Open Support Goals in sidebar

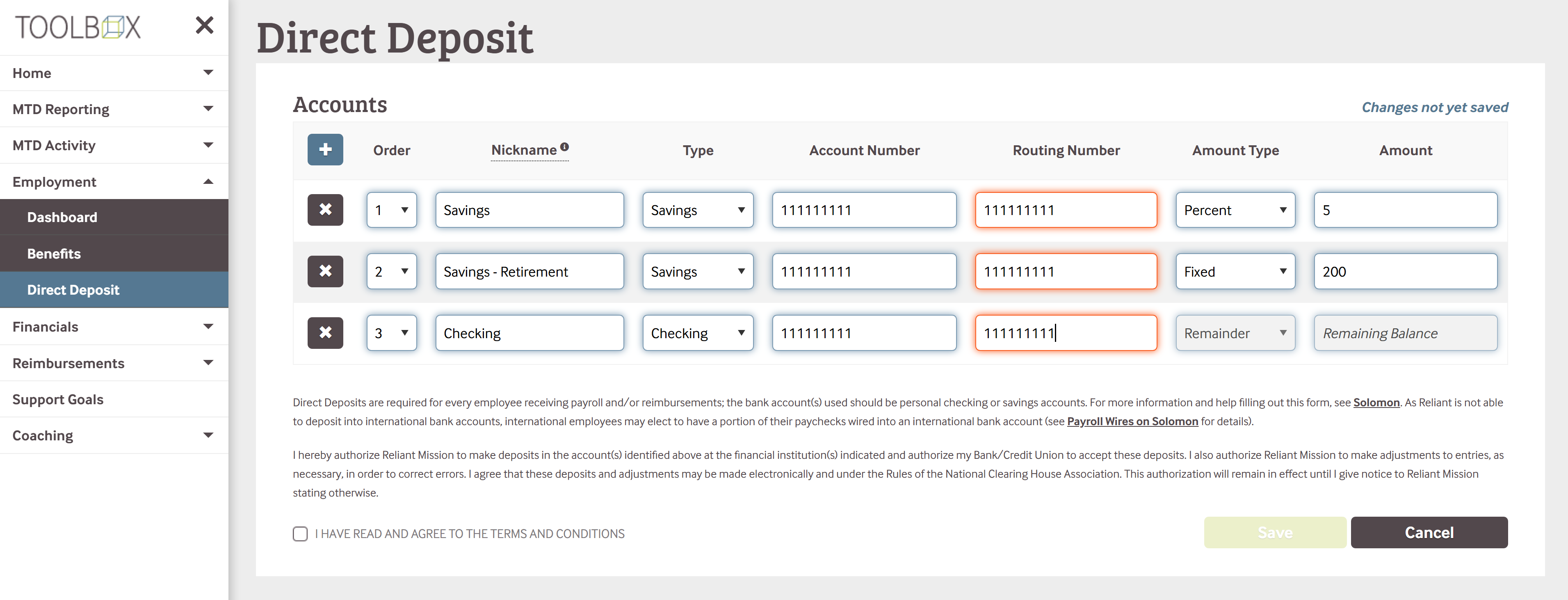click(58, 399)
